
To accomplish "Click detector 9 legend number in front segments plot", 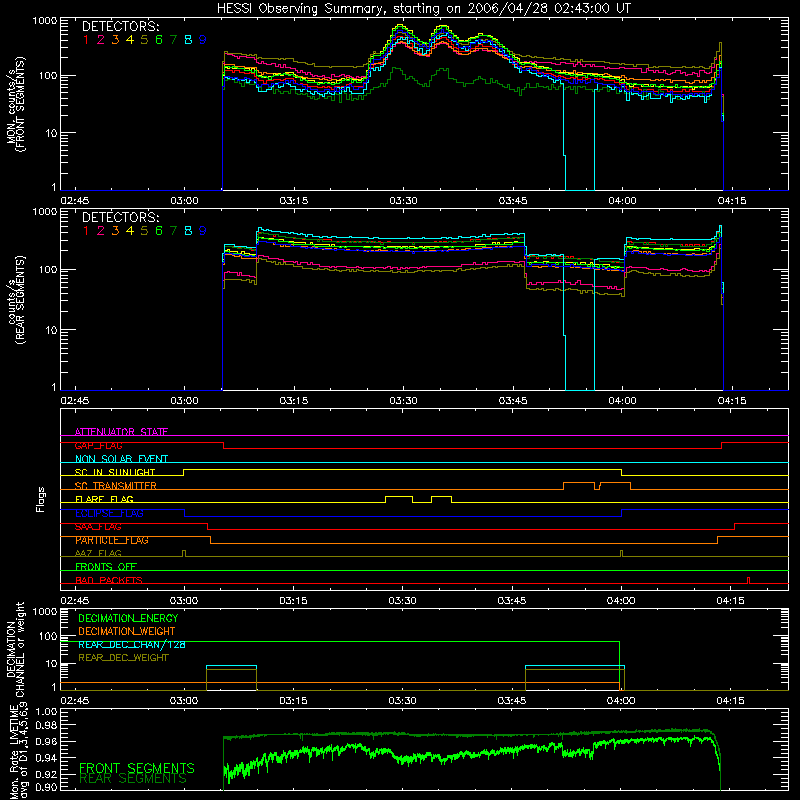I will 203,40.
